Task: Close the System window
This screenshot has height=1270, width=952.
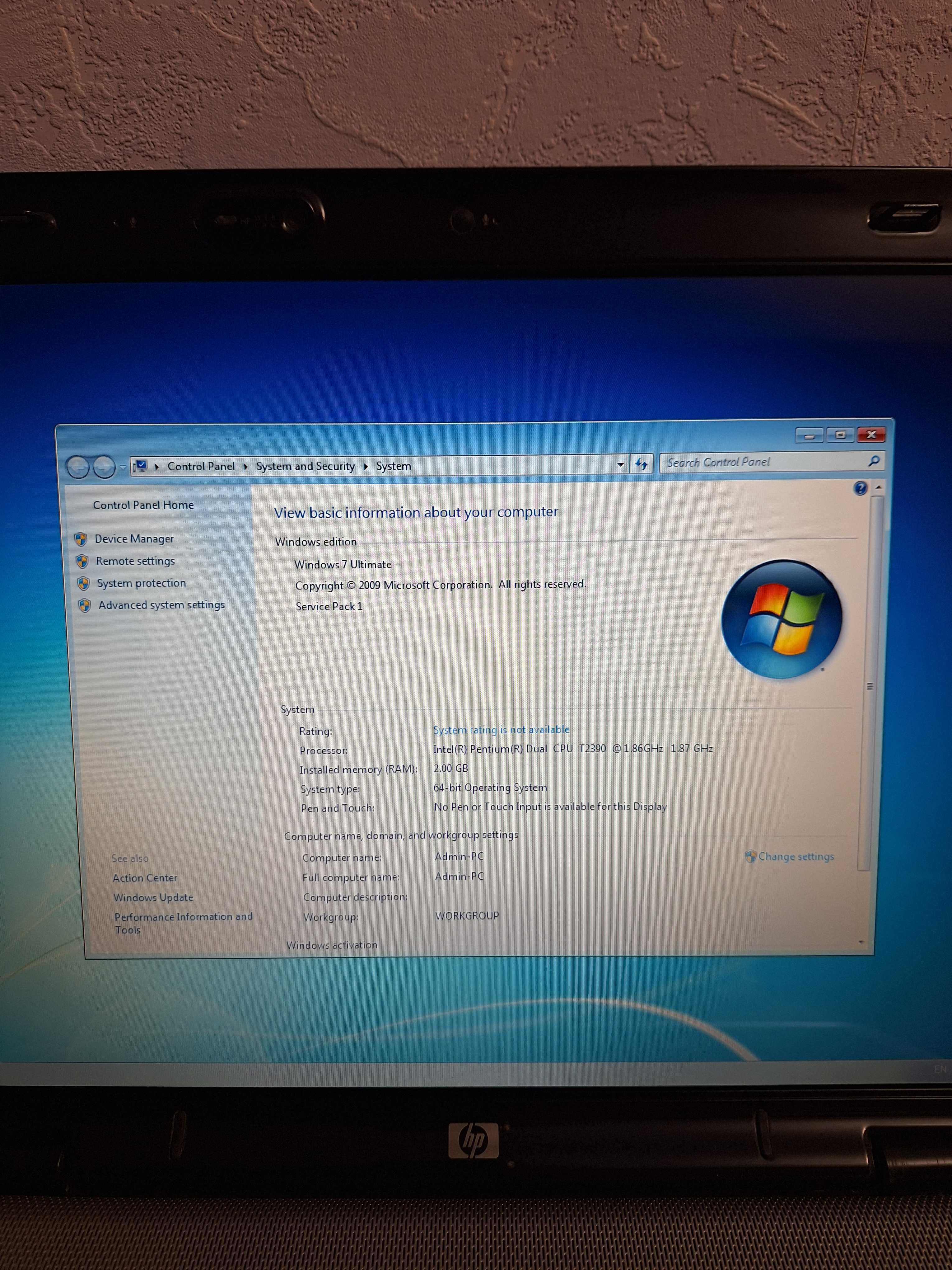Action: (871, 435)
